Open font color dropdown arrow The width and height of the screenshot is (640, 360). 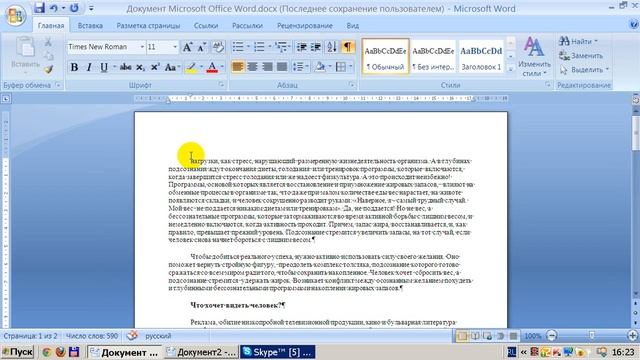point(222,67)
